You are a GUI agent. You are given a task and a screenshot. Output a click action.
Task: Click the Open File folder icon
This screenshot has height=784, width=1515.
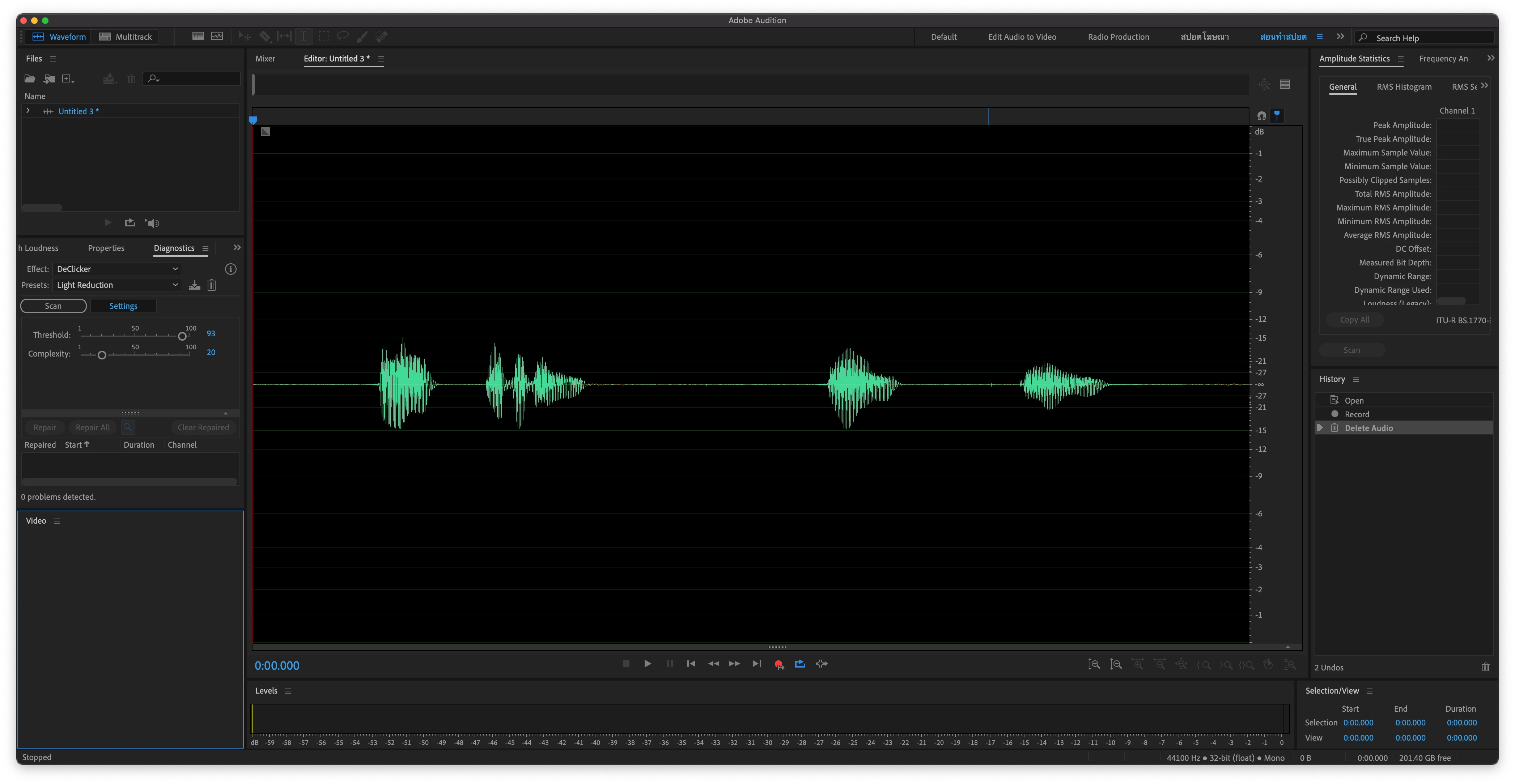29,79
